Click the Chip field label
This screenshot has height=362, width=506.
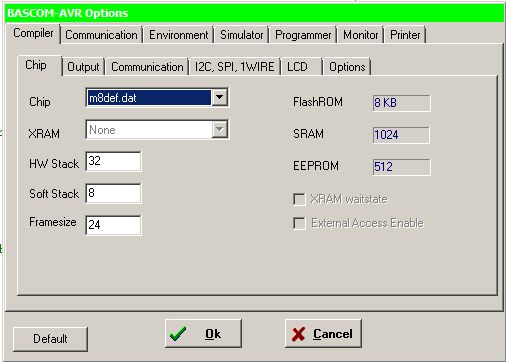[40, 102]
